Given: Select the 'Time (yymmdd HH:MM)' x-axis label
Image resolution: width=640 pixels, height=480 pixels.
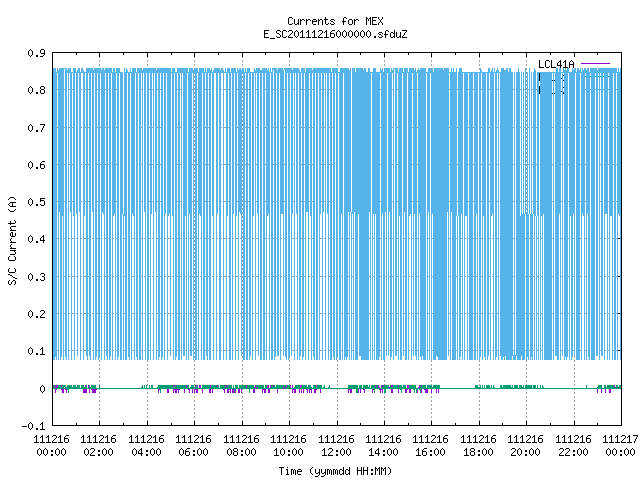Looking at the screenshot, I should coord(335,471).
